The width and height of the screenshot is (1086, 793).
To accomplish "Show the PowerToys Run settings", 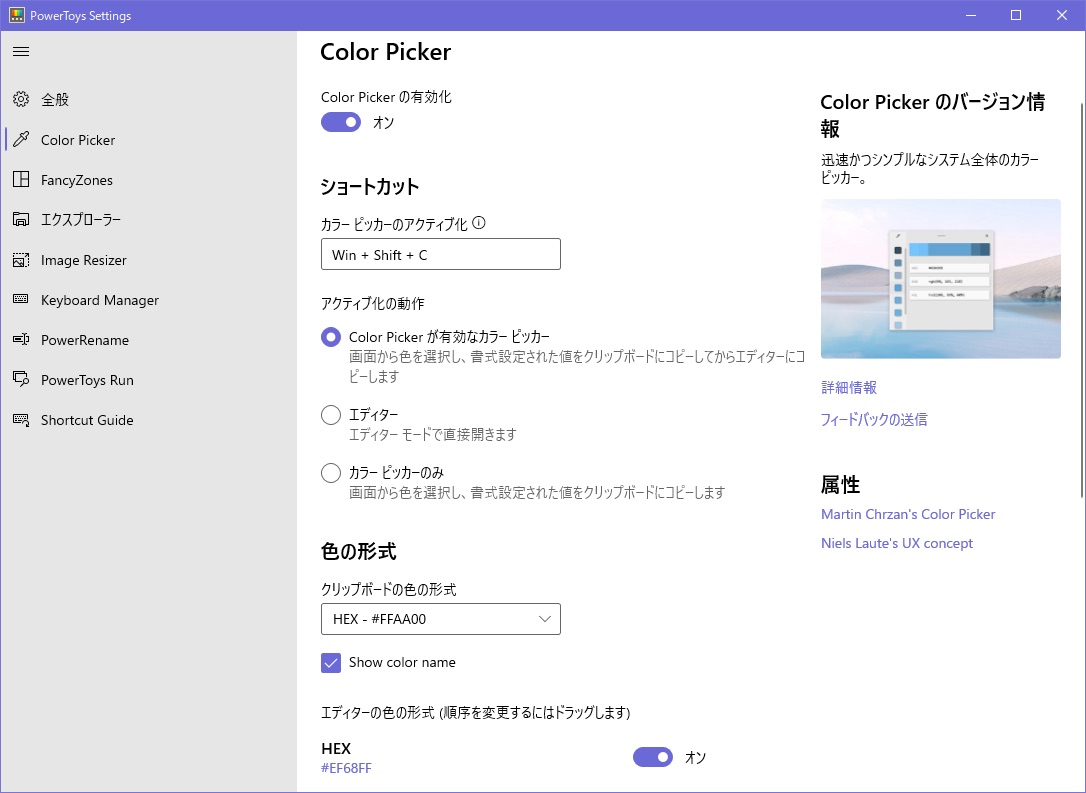I will [148, 380].
